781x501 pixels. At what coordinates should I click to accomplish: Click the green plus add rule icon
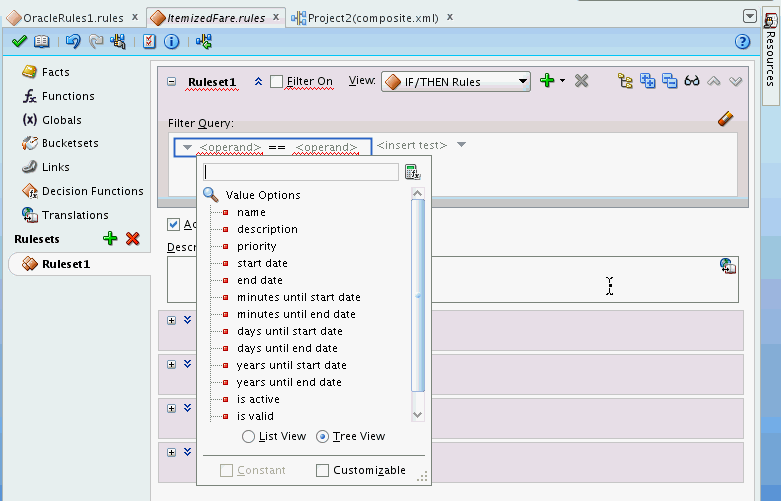(547, 81)
